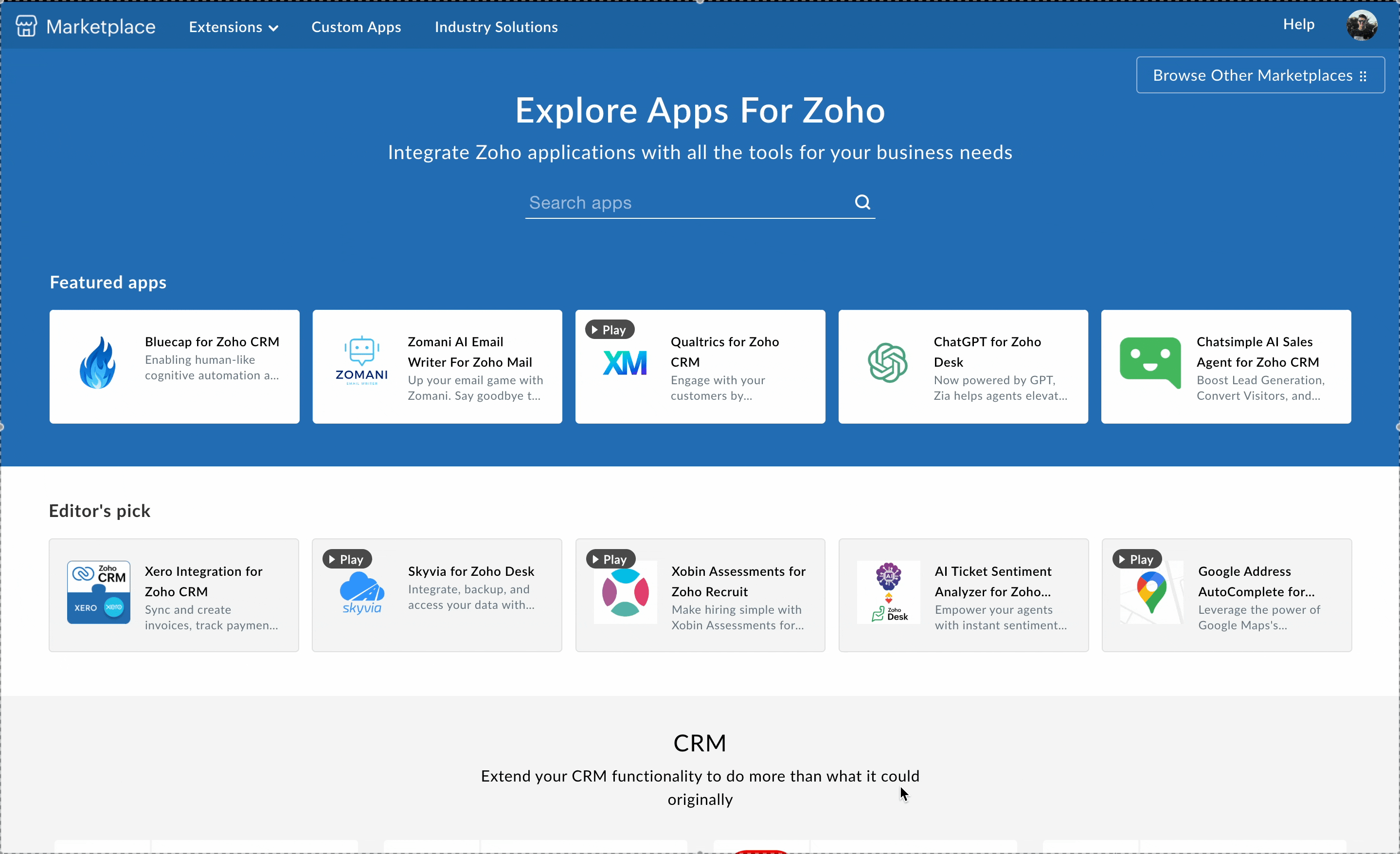Open the Industry Solutions page

tap(496, 27)
